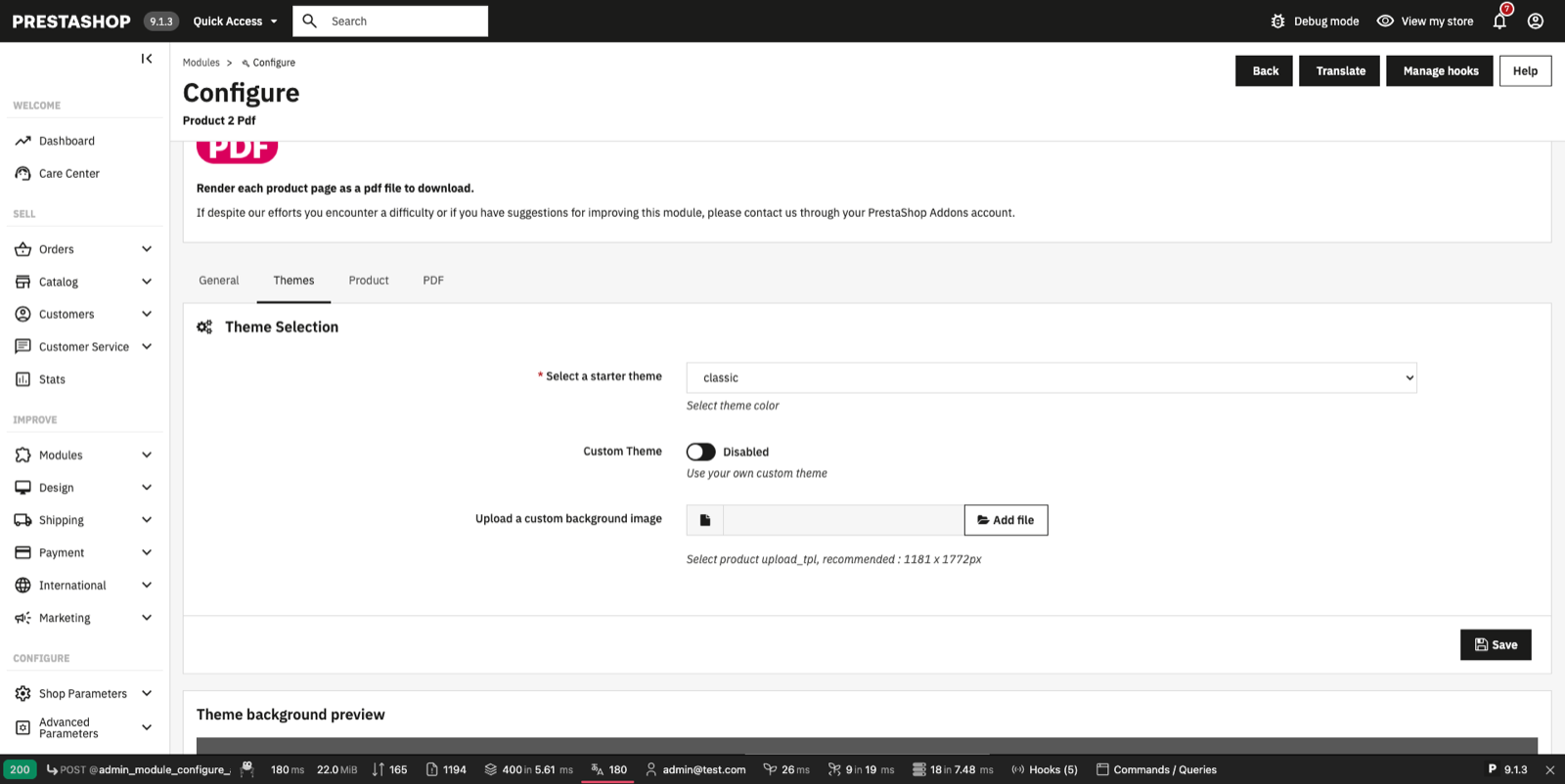Open the Hooks (5) debug panel
The image size is (1565, 784).
point(1045,770)
